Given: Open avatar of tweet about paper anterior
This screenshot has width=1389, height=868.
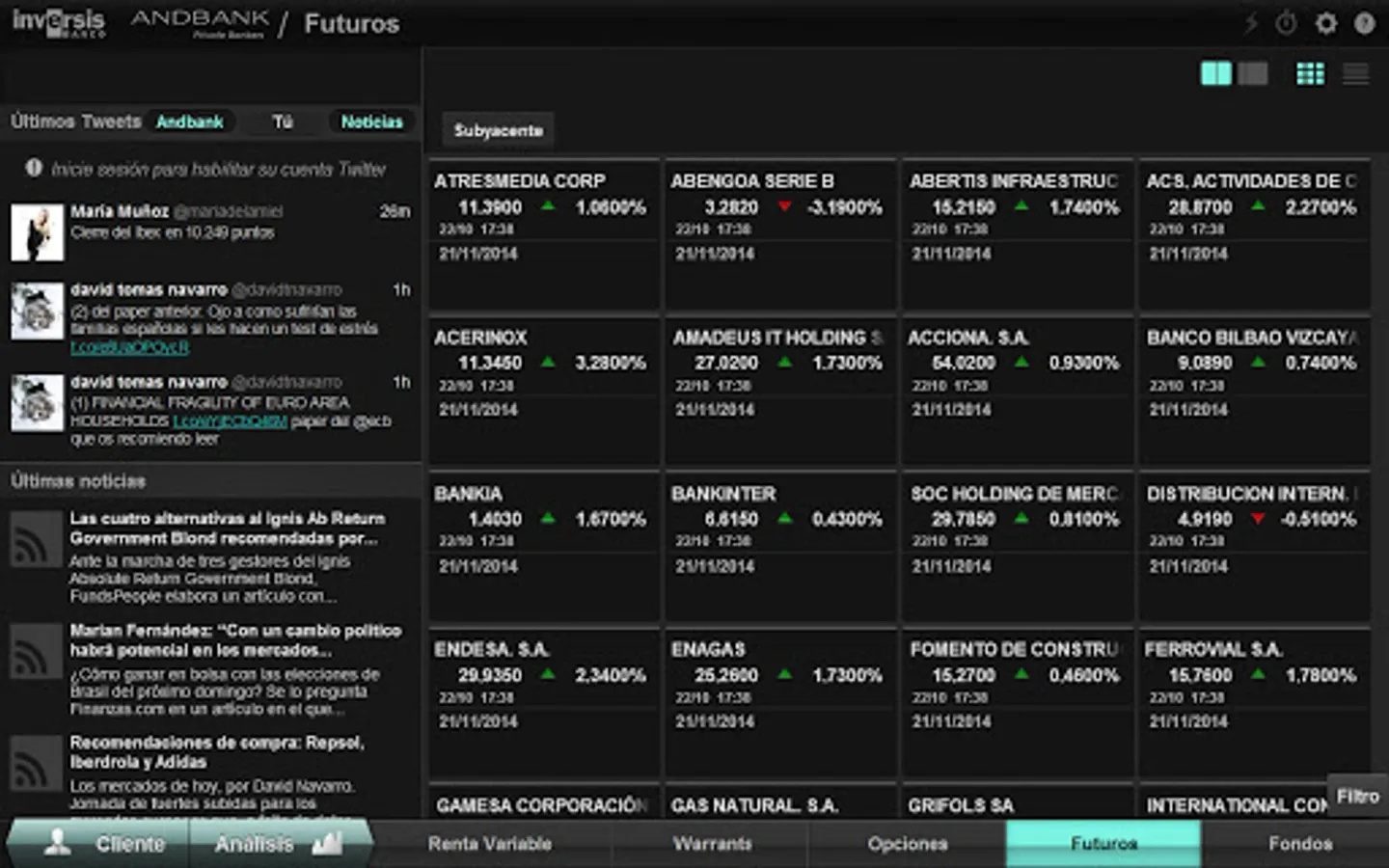Looking at the screenshot, I should coord(37,311).
